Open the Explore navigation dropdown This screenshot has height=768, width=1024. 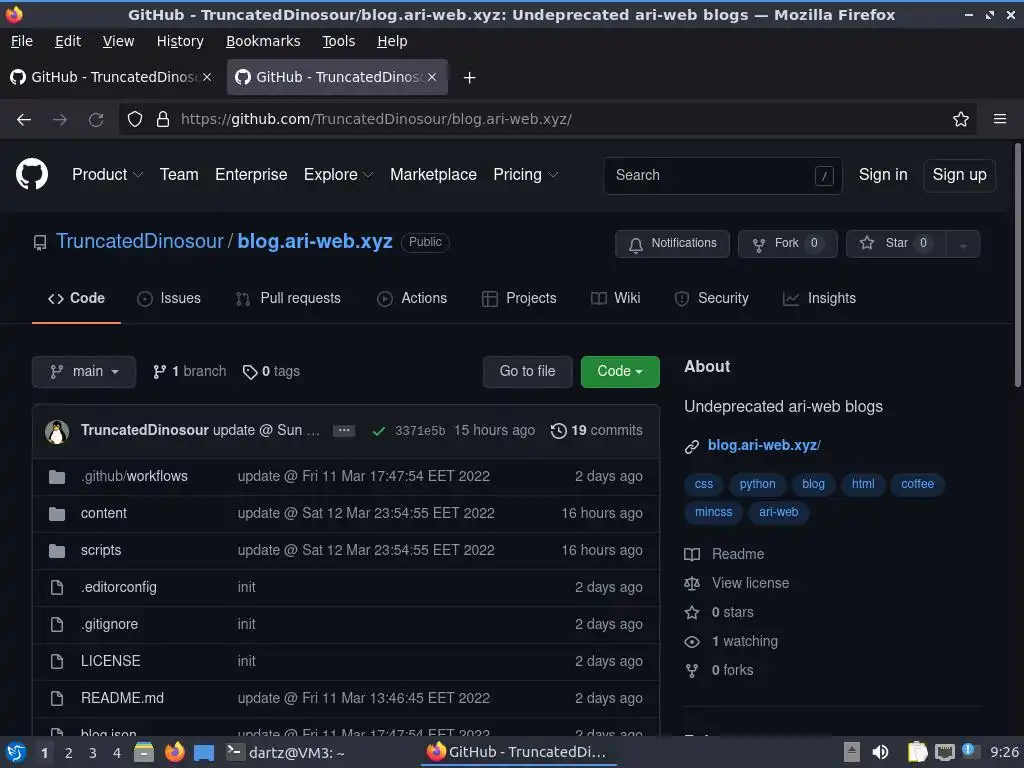[338, 174]
